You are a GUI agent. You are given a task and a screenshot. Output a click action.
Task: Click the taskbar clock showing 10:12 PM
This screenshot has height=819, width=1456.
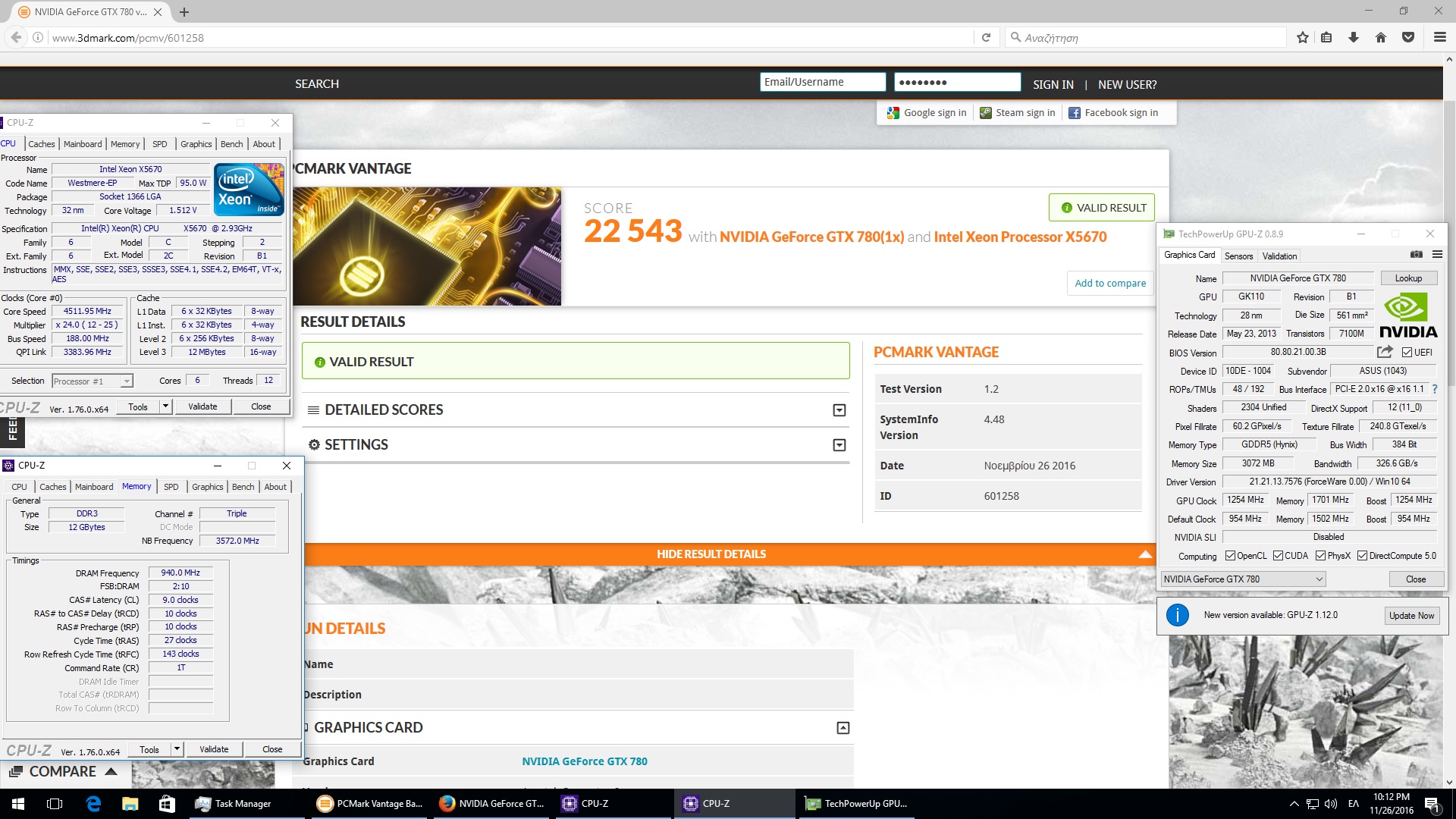(1391, 804)
